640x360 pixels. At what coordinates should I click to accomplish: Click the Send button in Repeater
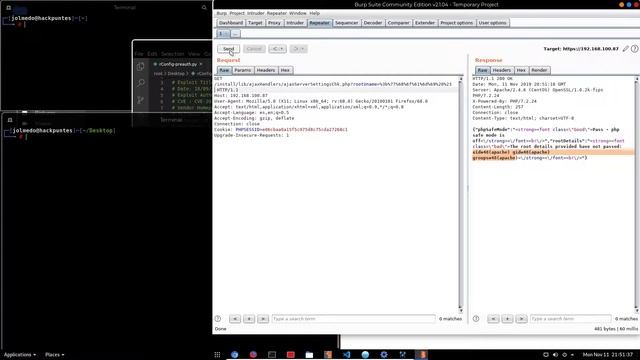point(228,49)
